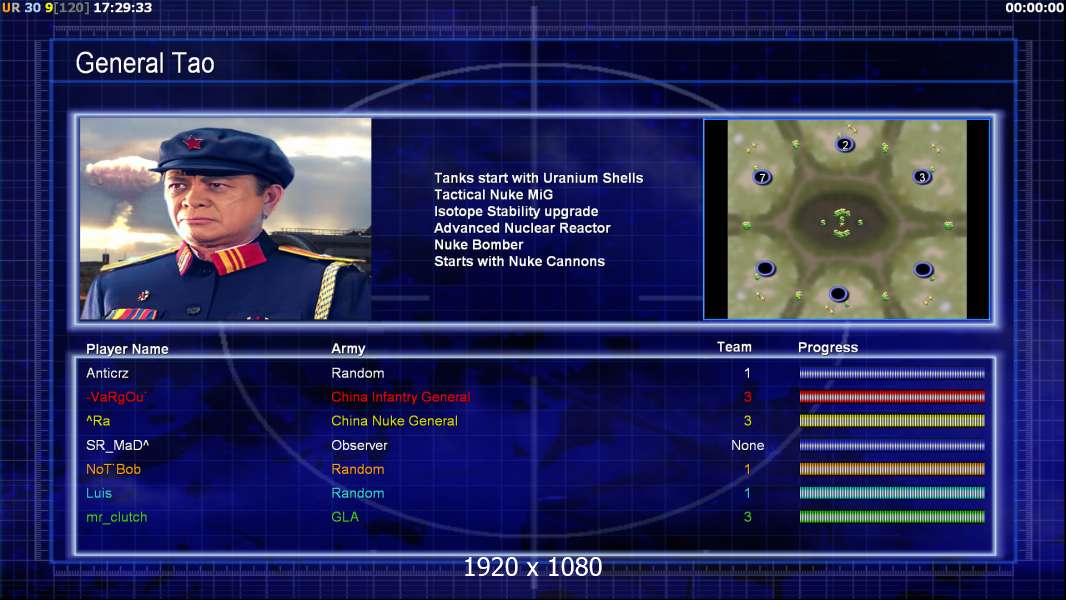
Task: Click ^Ra's yellow loading progress bar
Action: [892, 421]
